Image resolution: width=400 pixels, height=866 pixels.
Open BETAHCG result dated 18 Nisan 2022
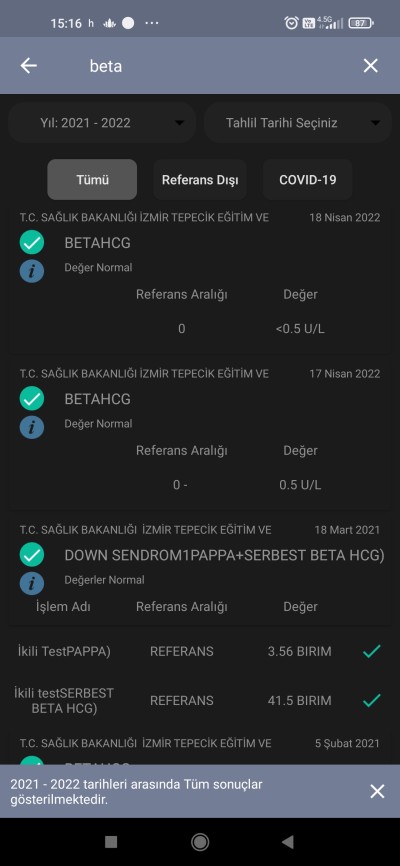point(200,281)
